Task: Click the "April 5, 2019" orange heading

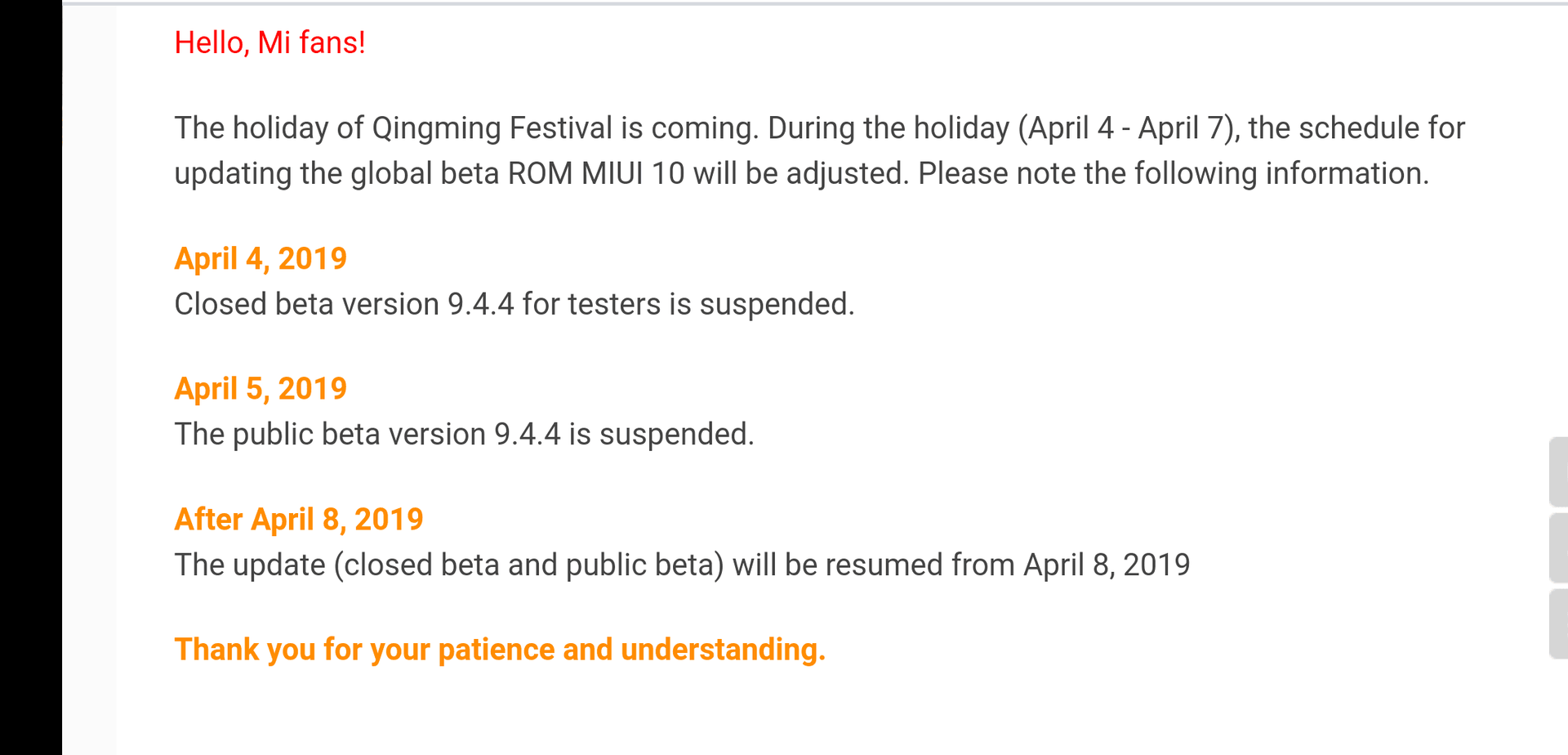Action: (261, 388)
